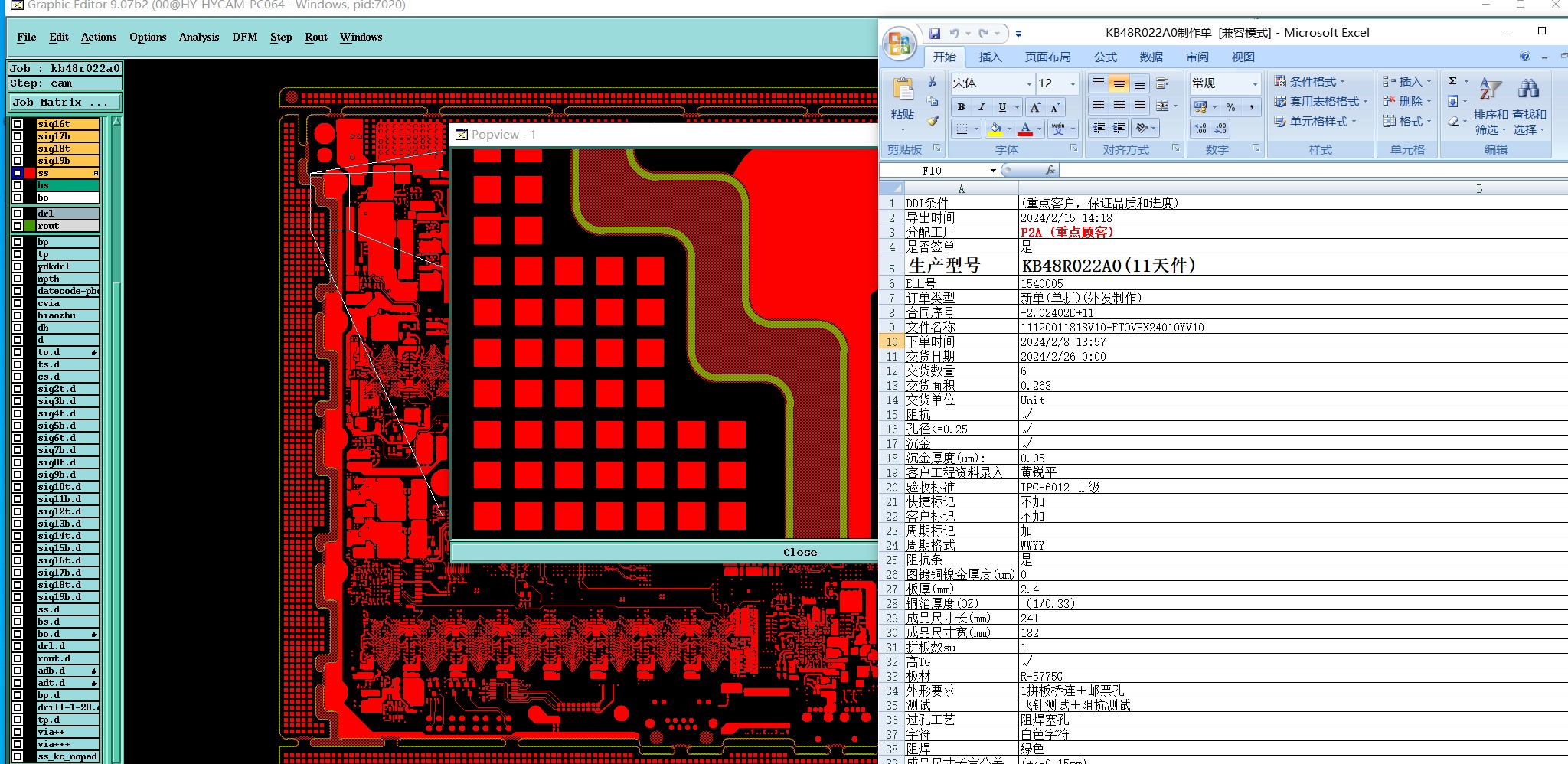Click the Cut scissors icon in Excel
1568x764 pixels.
click(932, 82)
